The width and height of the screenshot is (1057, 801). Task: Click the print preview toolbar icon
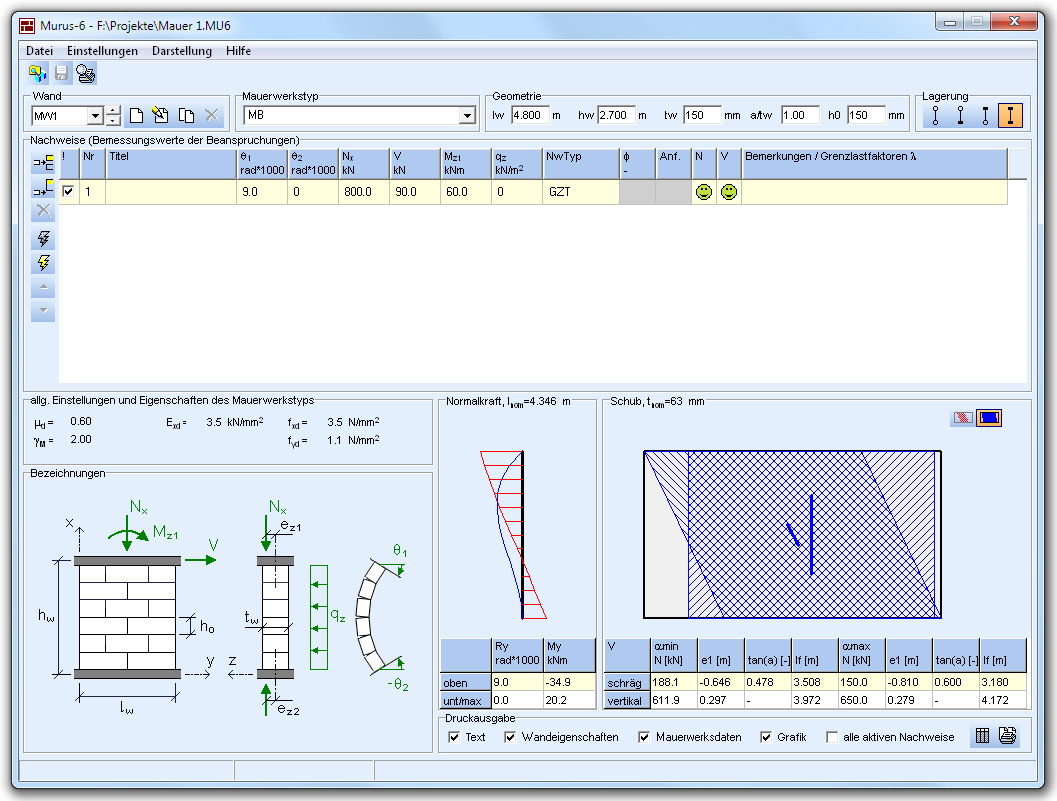[x=86, y=73]
